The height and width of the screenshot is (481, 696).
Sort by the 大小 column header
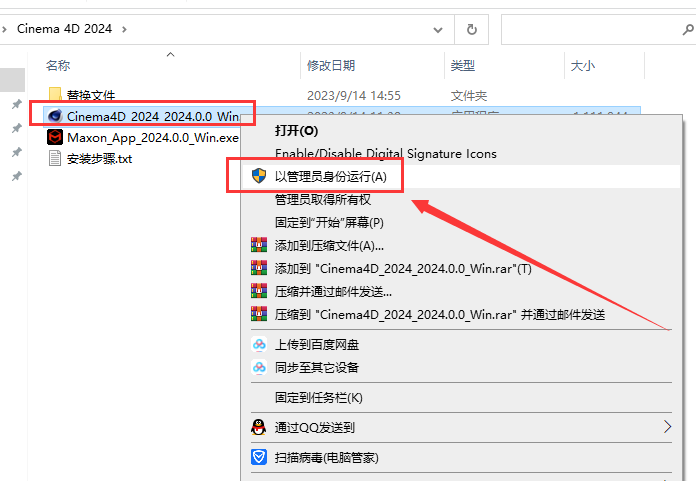pyautogui.click(x=582, y=66)
